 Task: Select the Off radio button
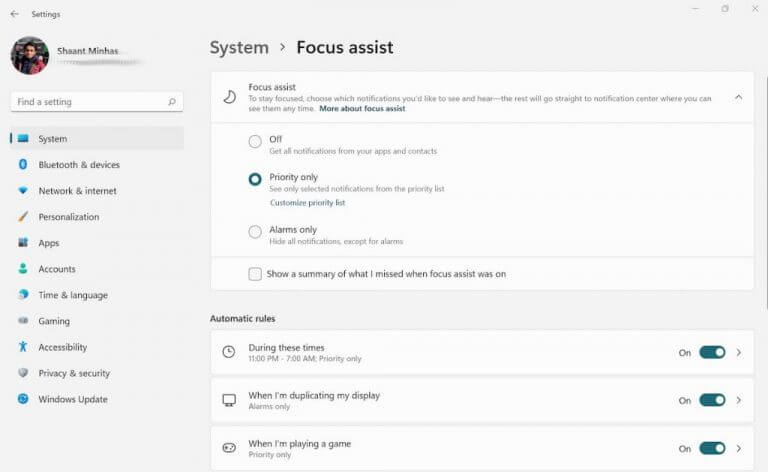(255, 142)
